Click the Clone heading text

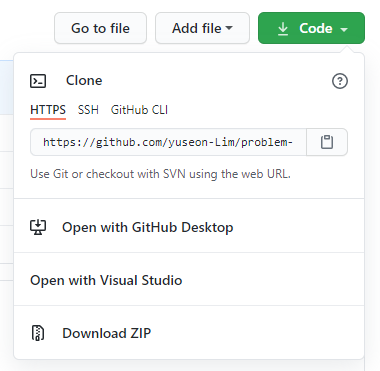click(x=84, y=81)
